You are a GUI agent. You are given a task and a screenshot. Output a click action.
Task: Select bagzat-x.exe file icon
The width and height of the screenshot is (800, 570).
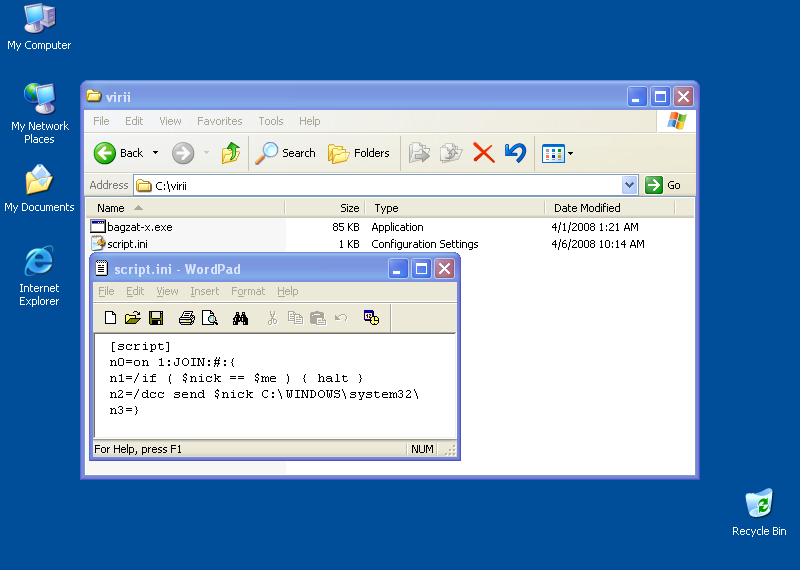click(97, 227)
